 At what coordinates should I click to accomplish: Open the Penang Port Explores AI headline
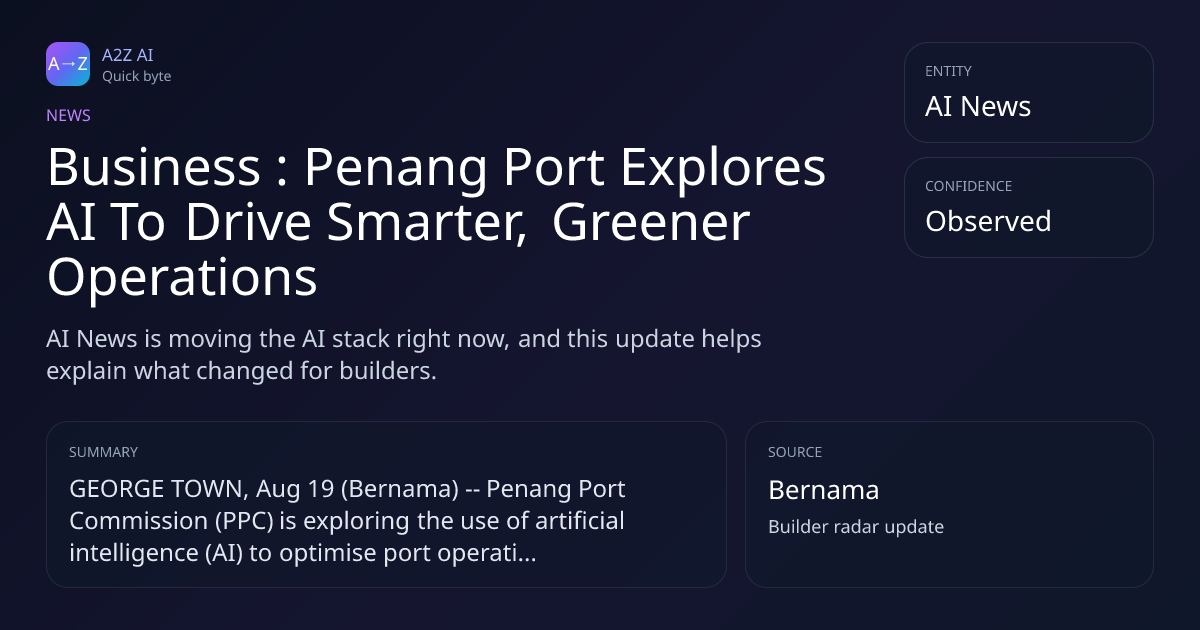(x=436, y=222)
